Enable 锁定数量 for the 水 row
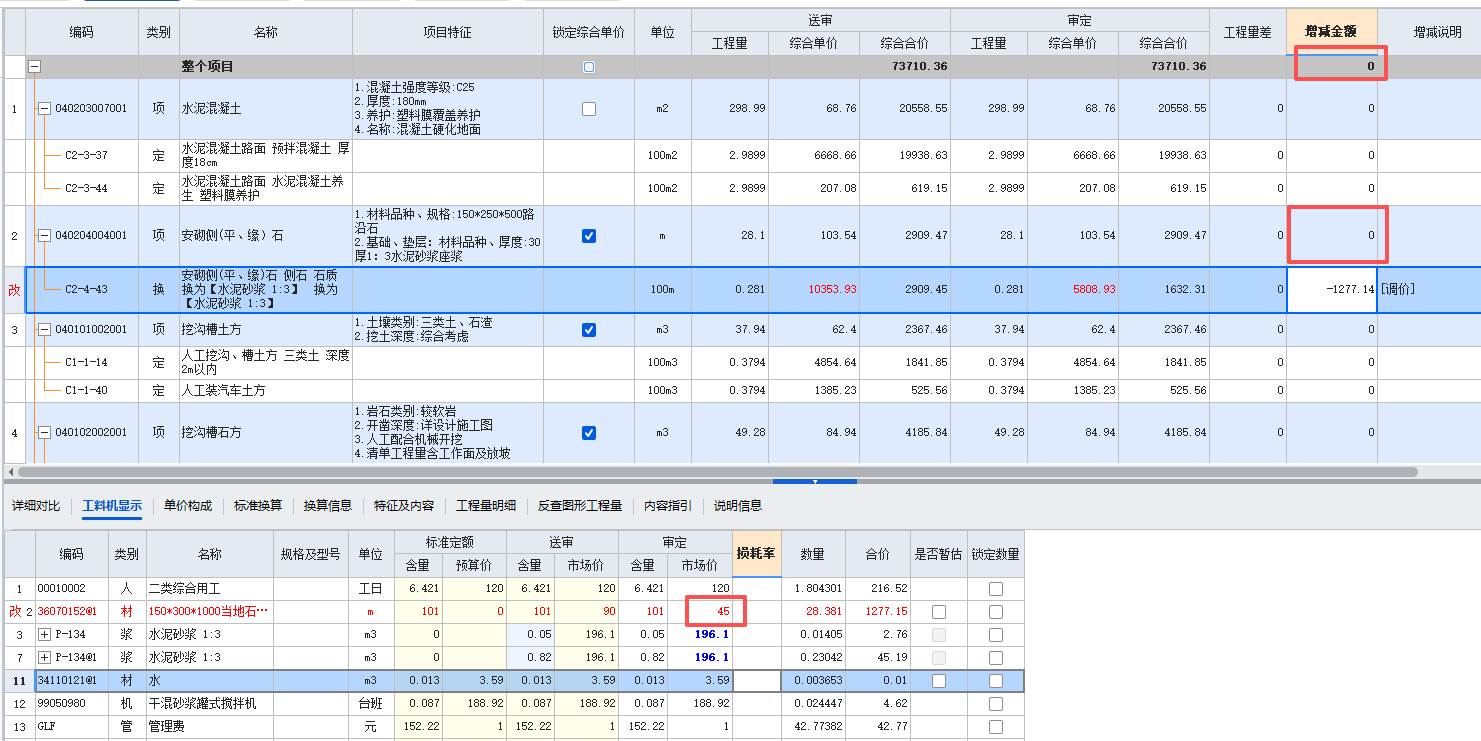The height and width of the screenshot is (741, 1481). (x=995, y=681)
